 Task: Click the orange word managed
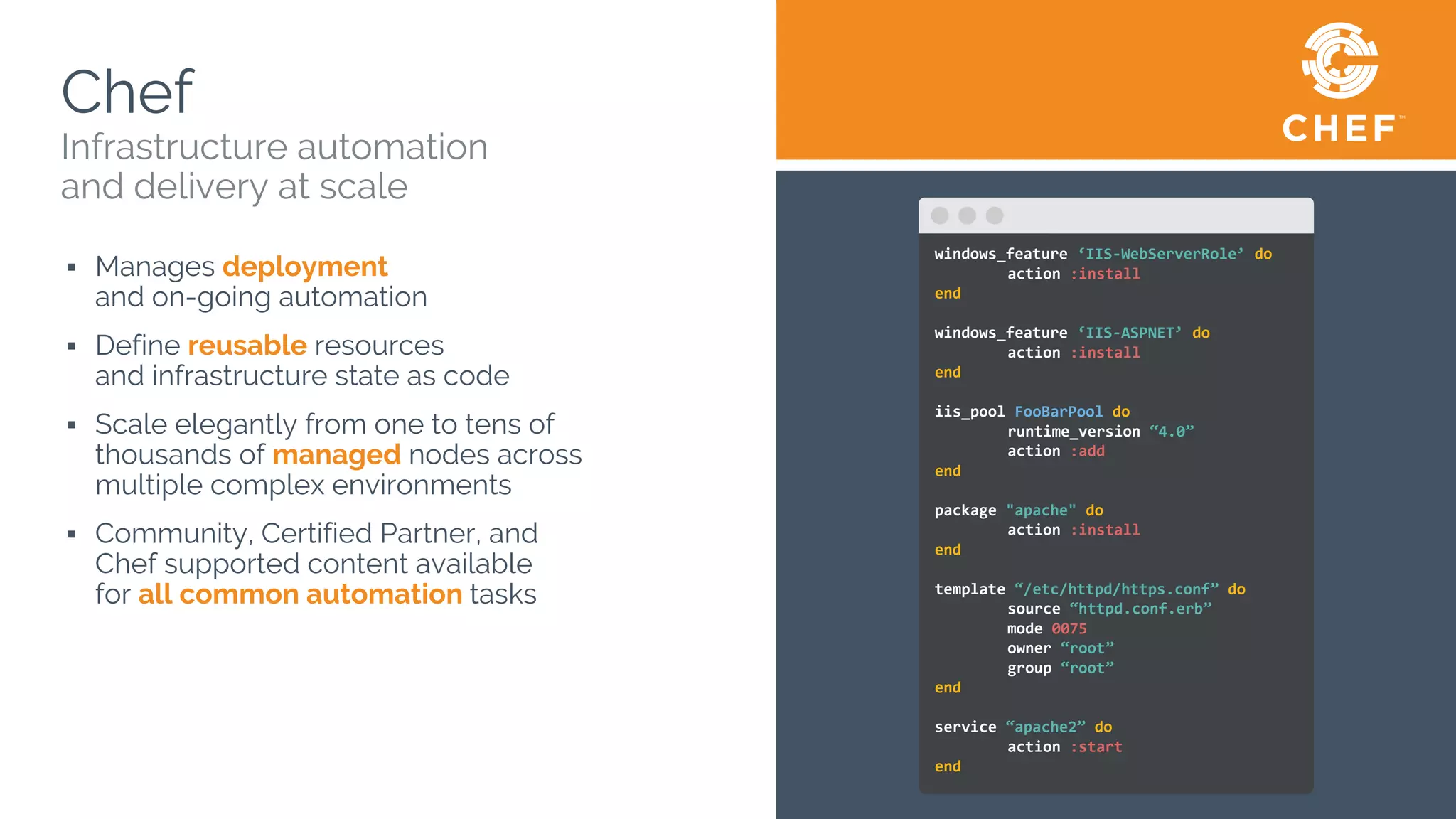click(336, 455)
